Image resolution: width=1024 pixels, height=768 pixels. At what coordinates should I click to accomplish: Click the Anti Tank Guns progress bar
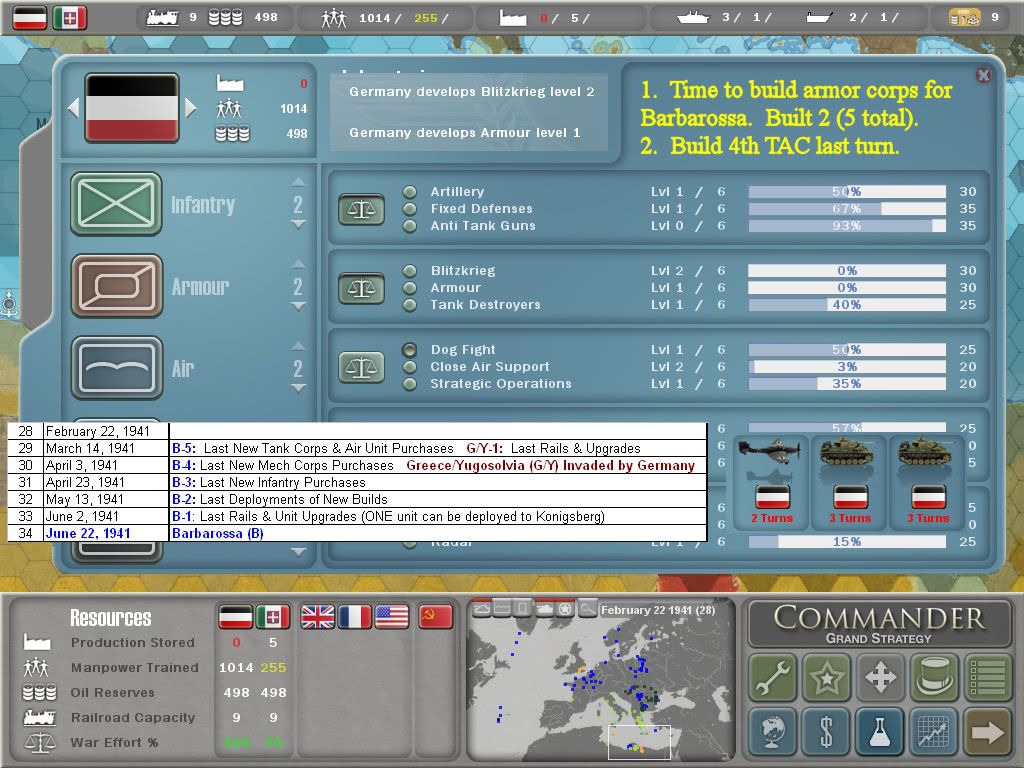tap(846, 226)
